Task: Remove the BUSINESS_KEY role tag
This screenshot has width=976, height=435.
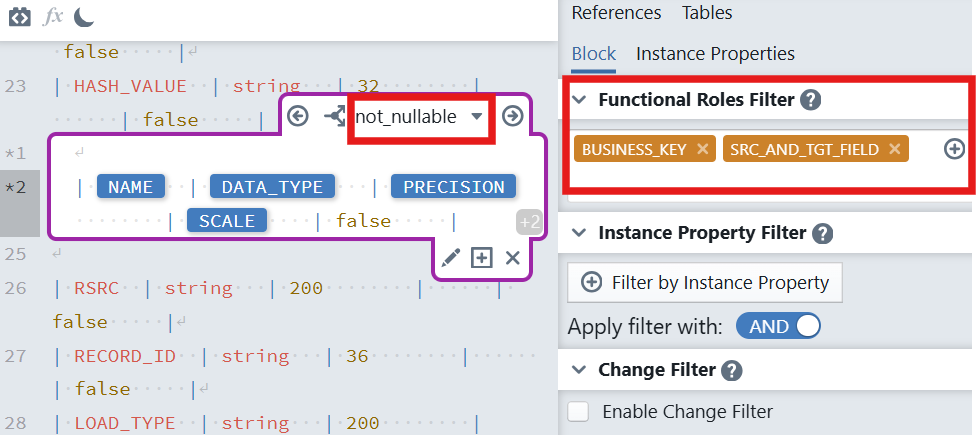Action: [x=702, y=149]
